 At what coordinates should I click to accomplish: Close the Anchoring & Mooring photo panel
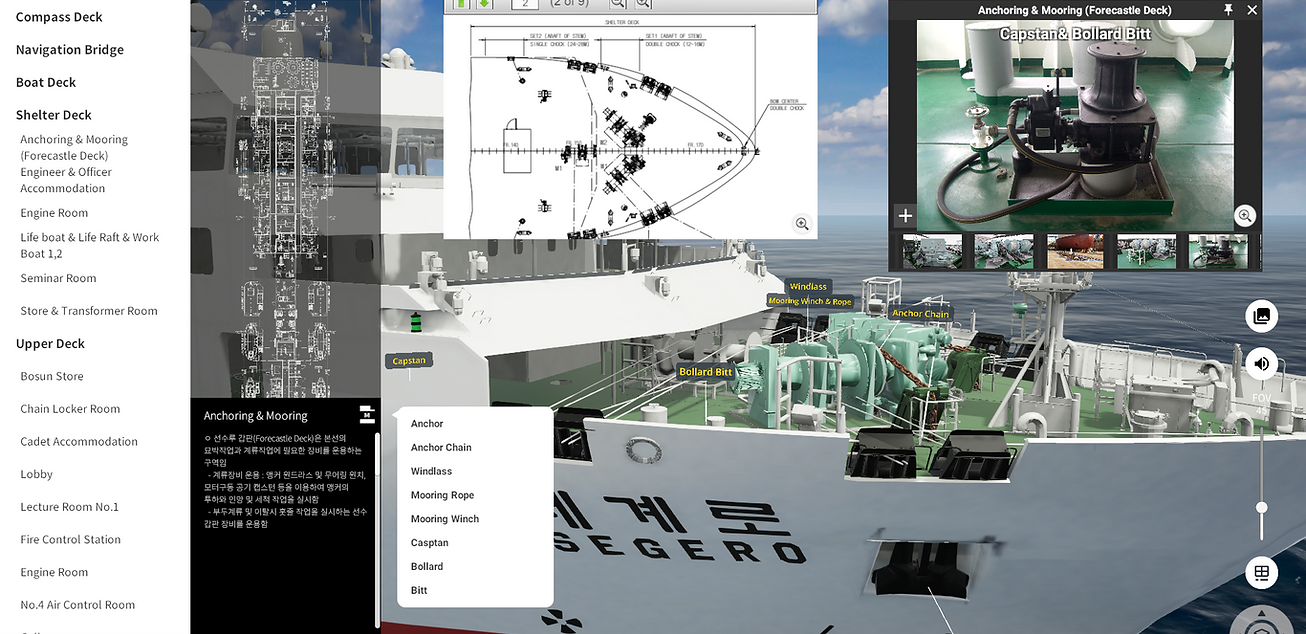coord(1252,10)
